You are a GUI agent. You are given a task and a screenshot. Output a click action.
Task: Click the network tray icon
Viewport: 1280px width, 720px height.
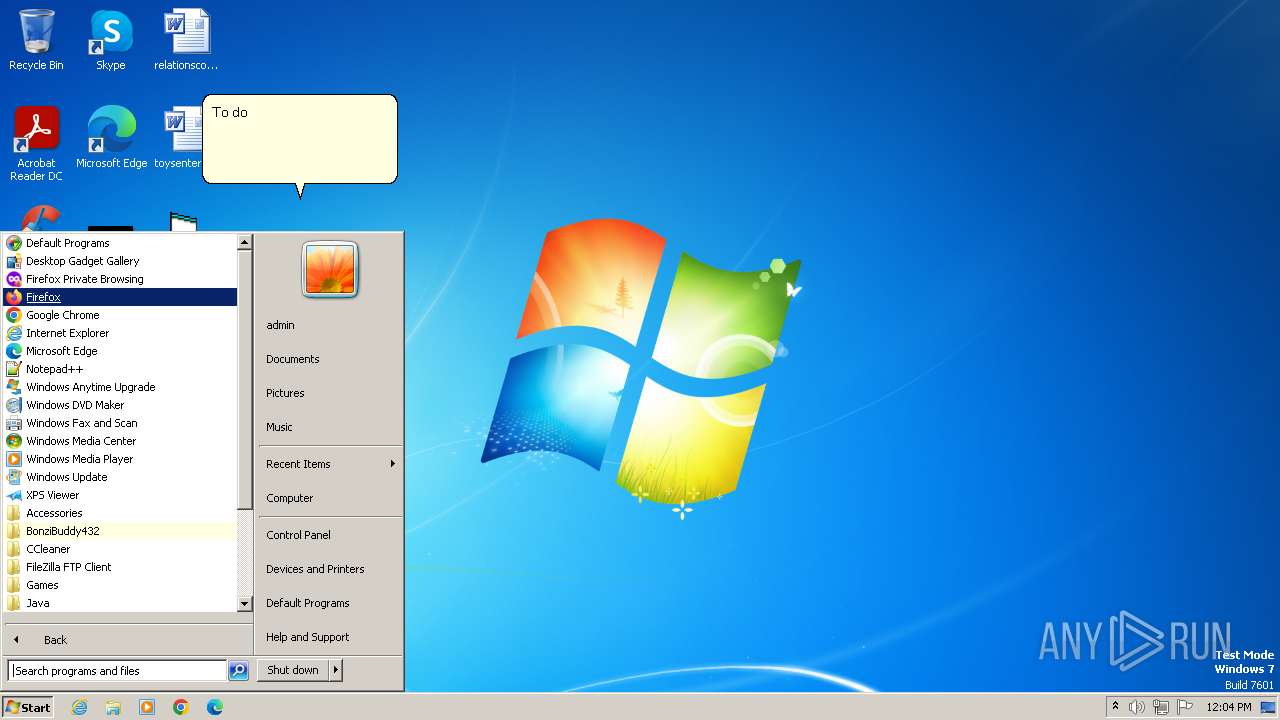[x=1161, y=707]
